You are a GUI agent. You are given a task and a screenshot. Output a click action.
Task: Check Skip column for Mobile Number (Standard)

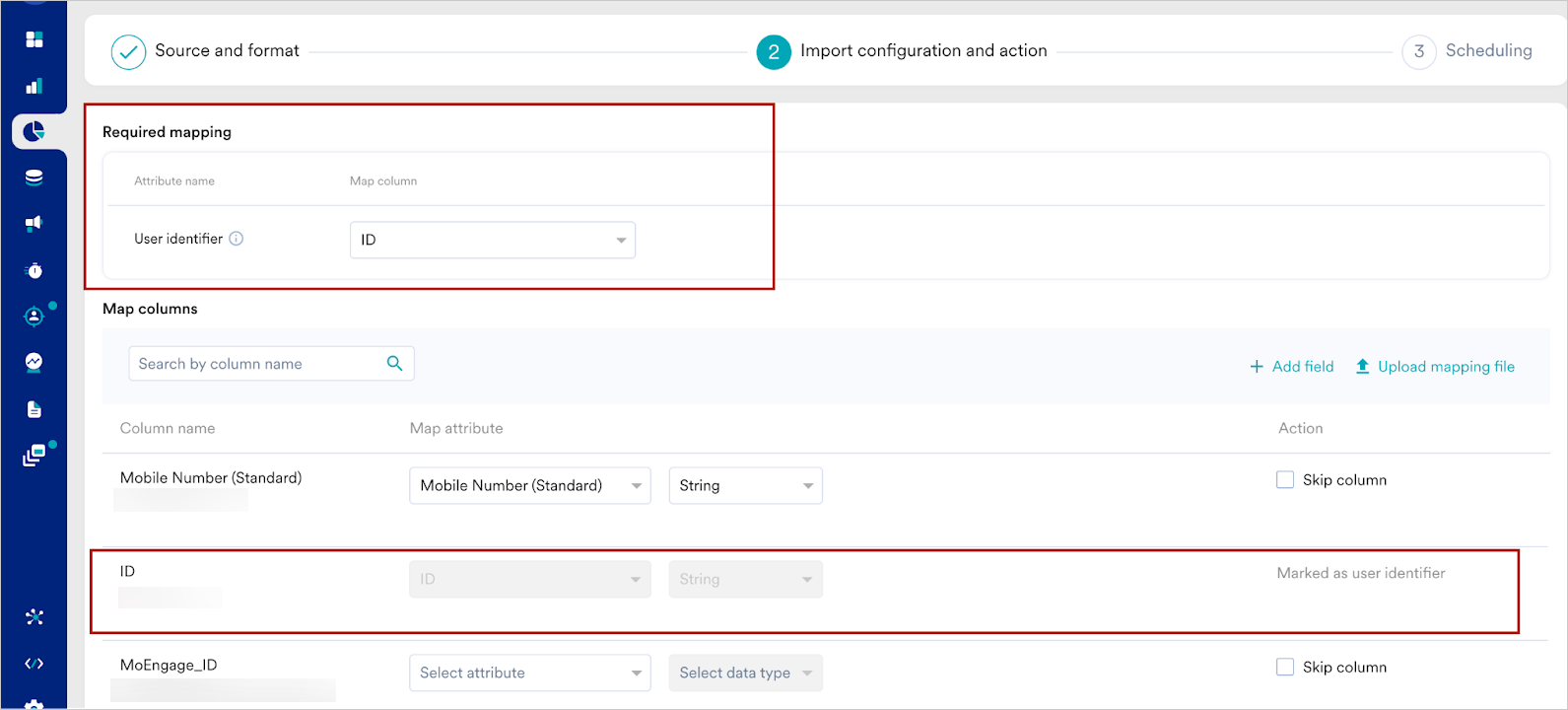pos(1285,480)
